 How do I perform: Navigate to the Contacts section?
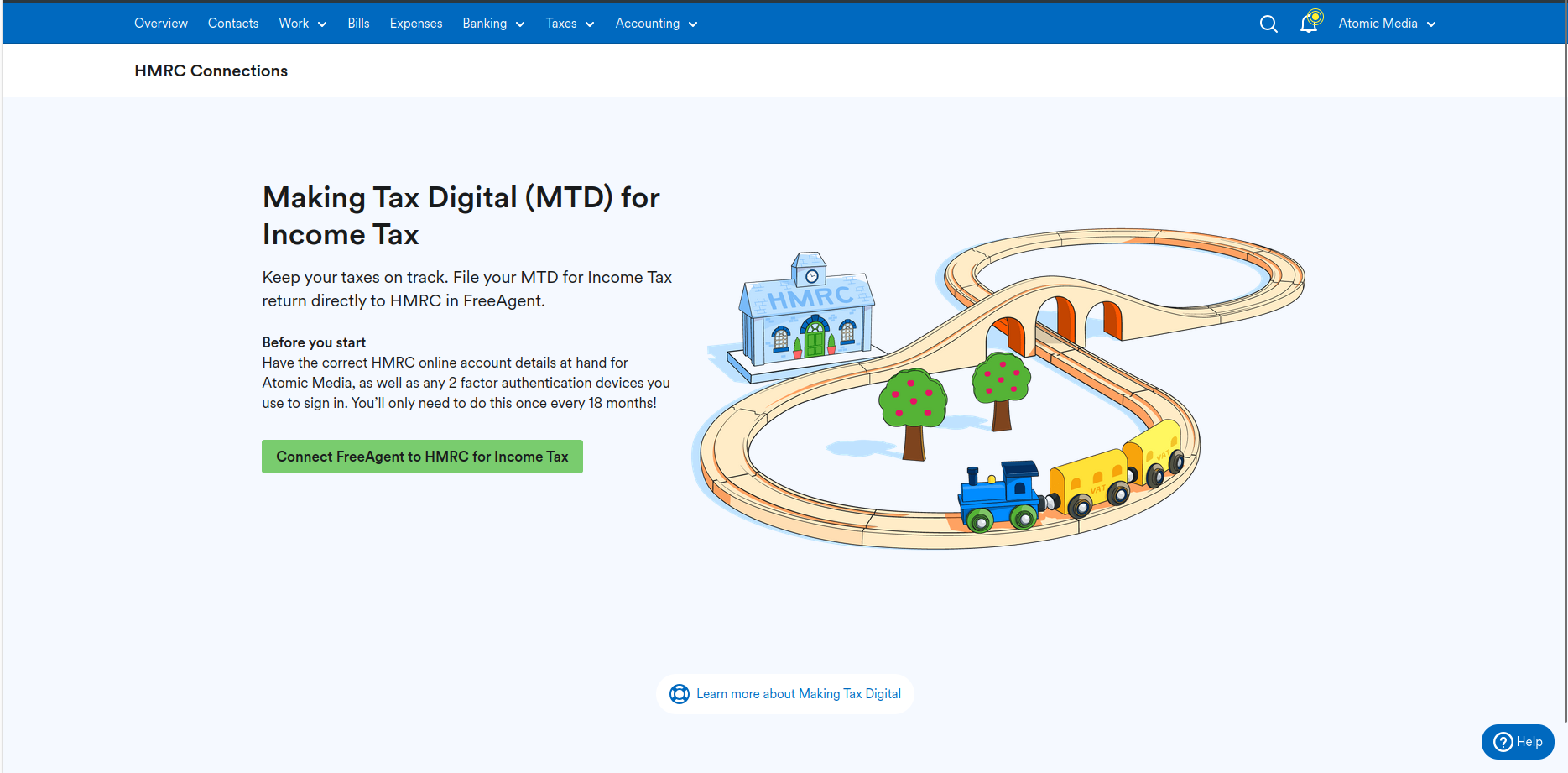(232, 24)
